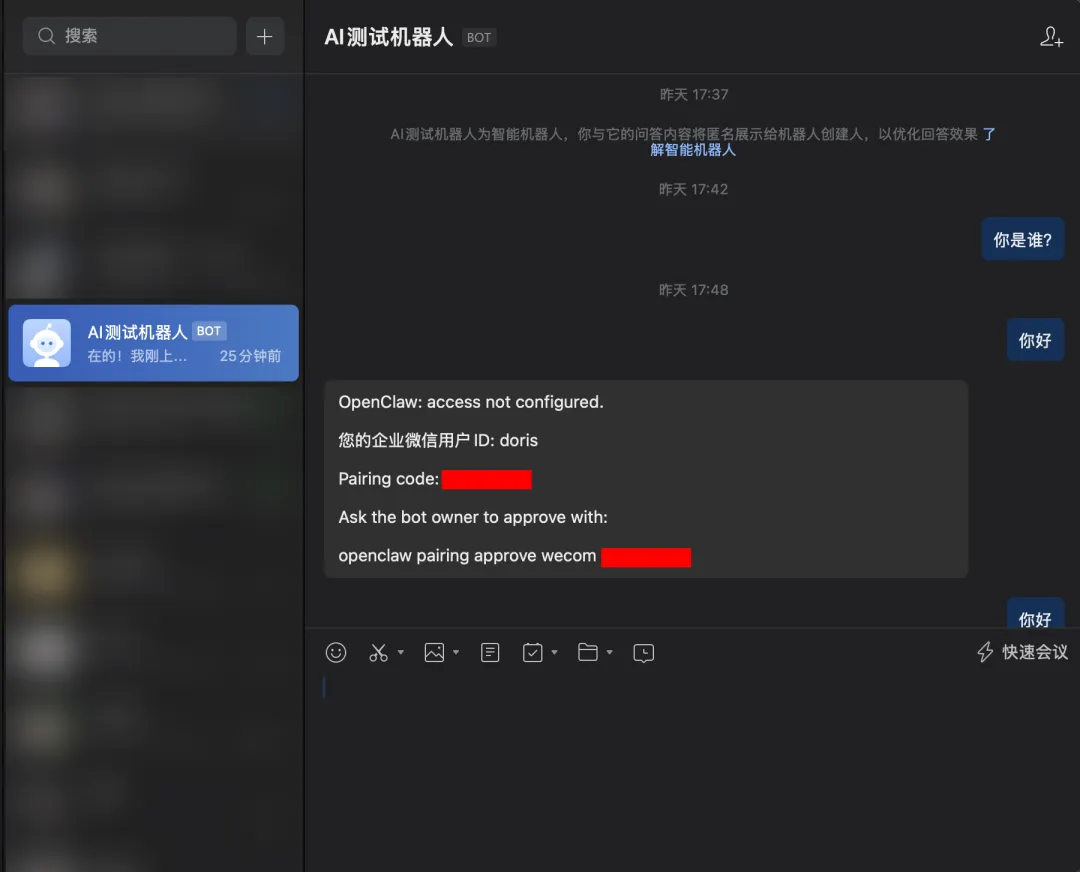
Task: Expand the image options dropdown arrow
Action: click(456, 652)
